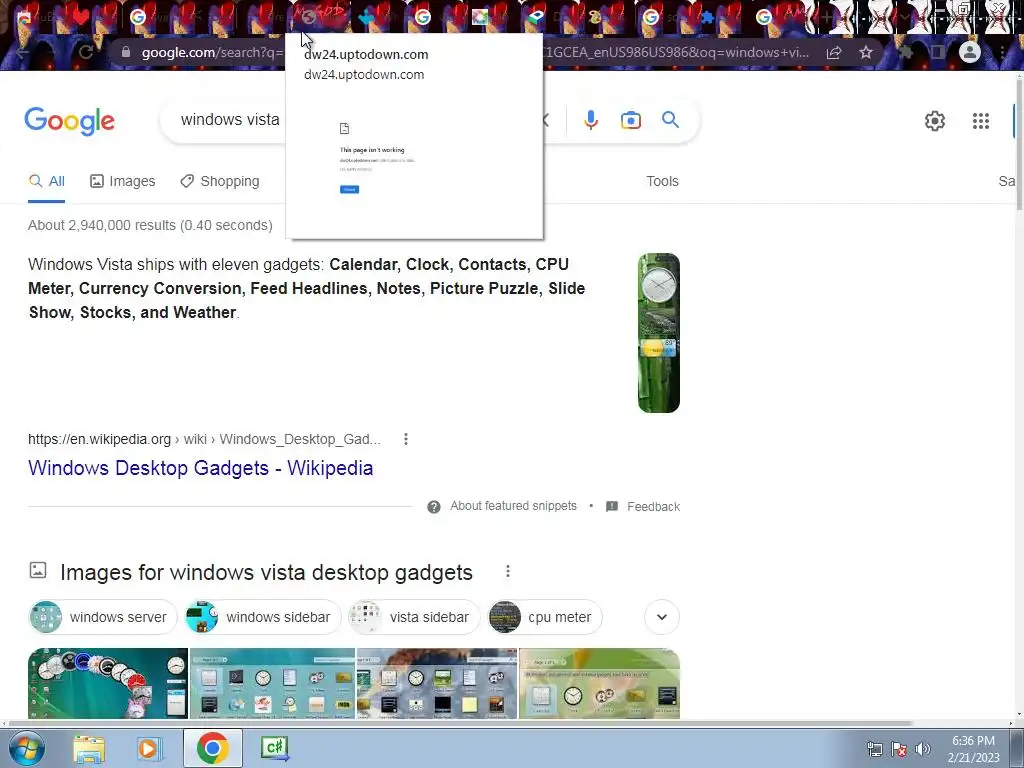Open Action Center flag icon

pos(899,750)
